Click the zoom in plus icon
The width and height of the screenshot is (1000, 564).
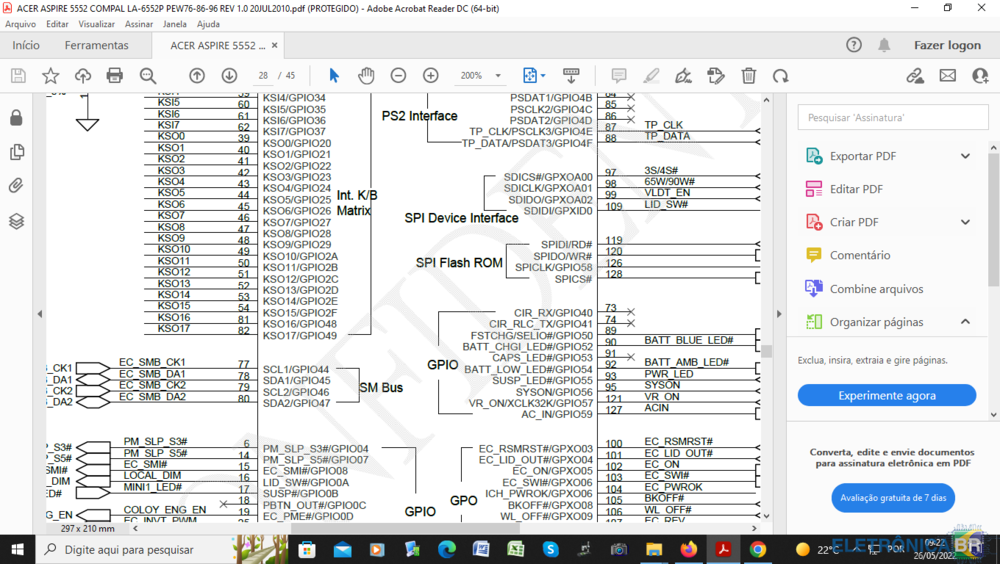click(x=430, y=76)
